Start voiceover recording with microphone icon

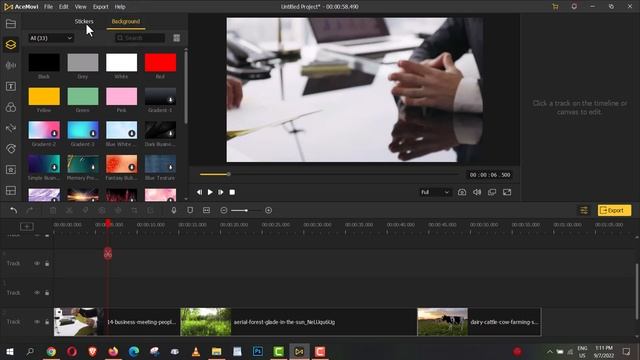[173, 210]
